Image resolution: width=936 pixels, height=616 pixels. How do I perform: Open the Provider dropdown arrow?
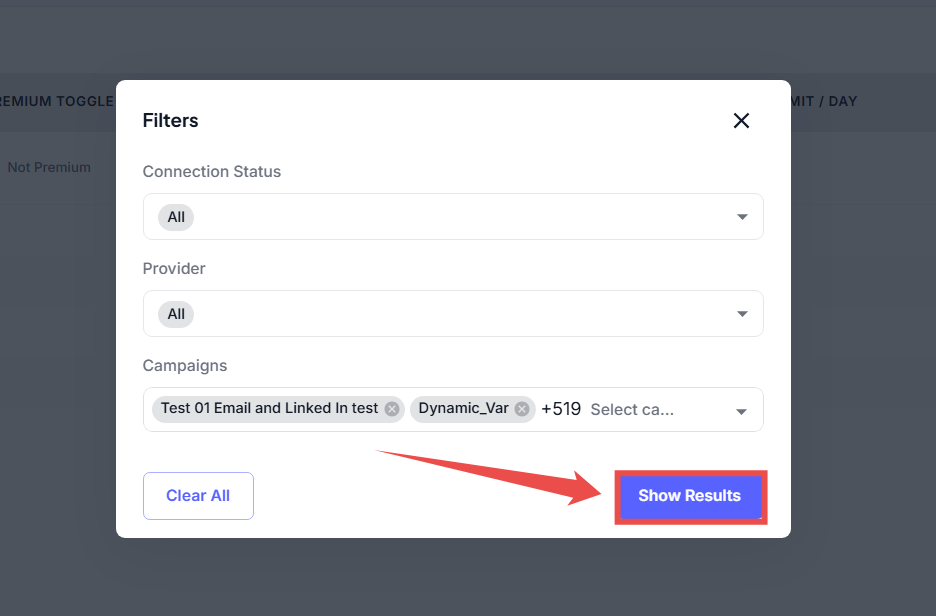[x=742, y=314]
